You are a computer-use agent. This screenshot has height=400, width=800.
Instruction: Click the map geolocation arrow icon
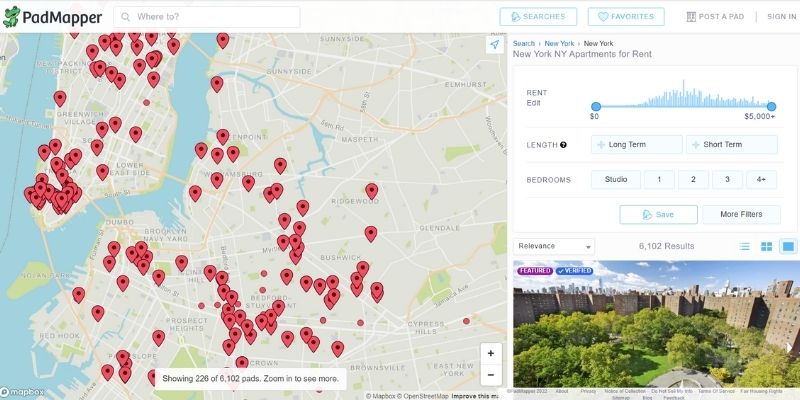(x=494, y=45)
